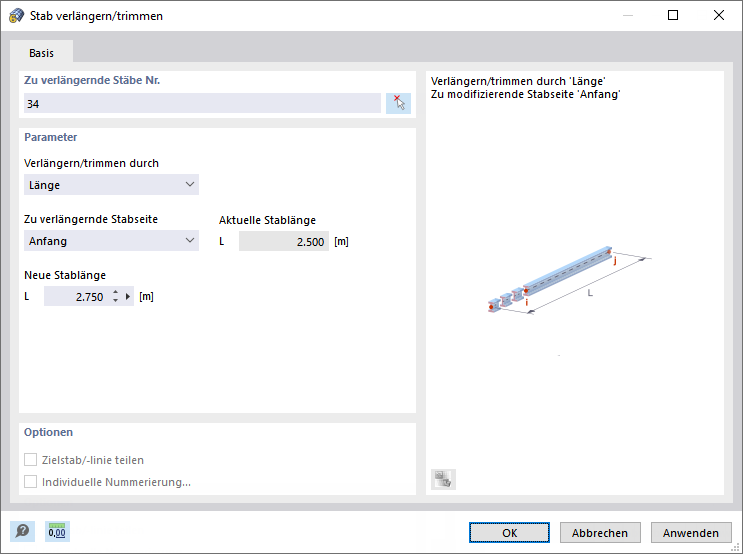Click the app icon in title bar

(16, 16)
